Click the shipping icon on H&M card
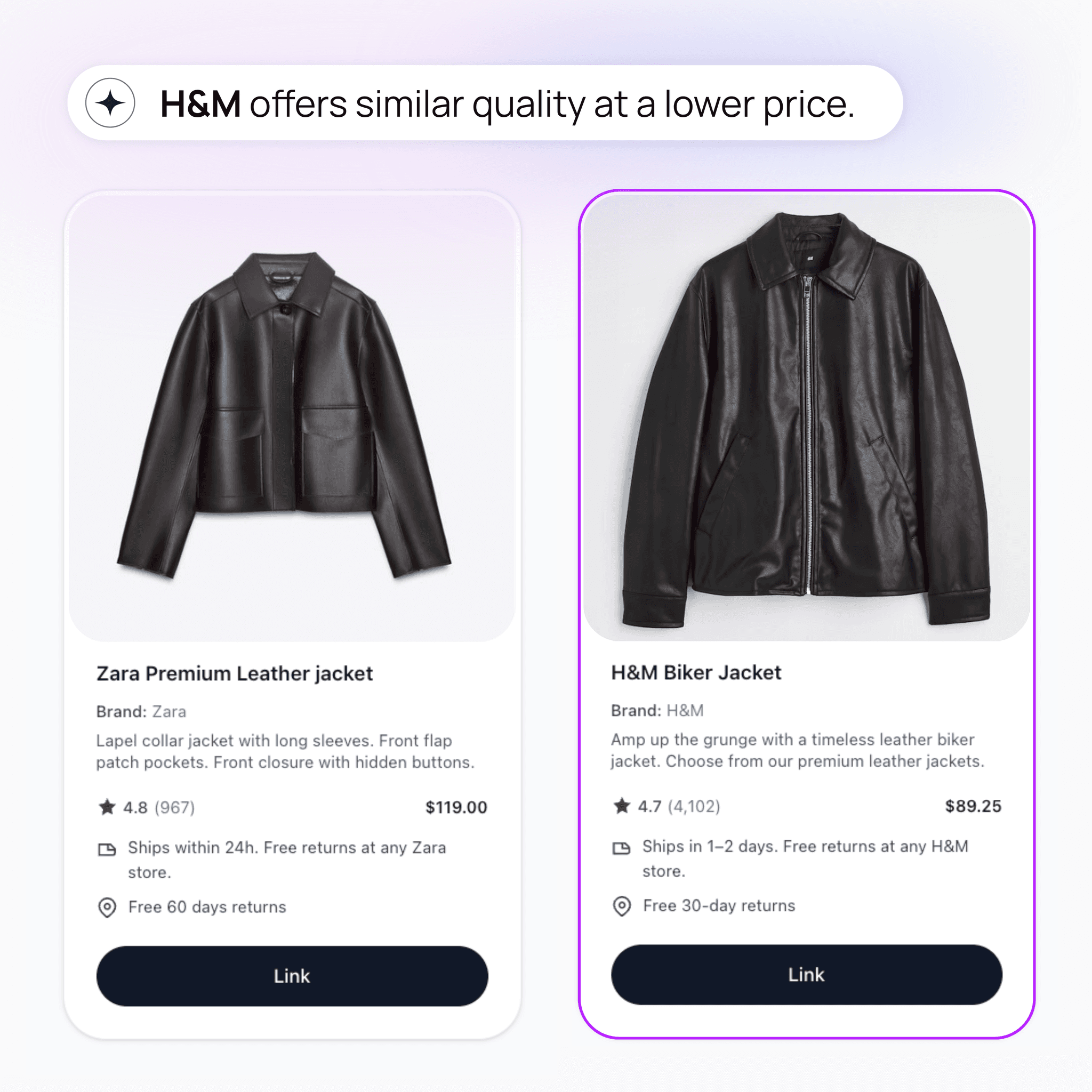Image resolution: width=1092 pixels, height=1092 pixels. pos(622,848)
